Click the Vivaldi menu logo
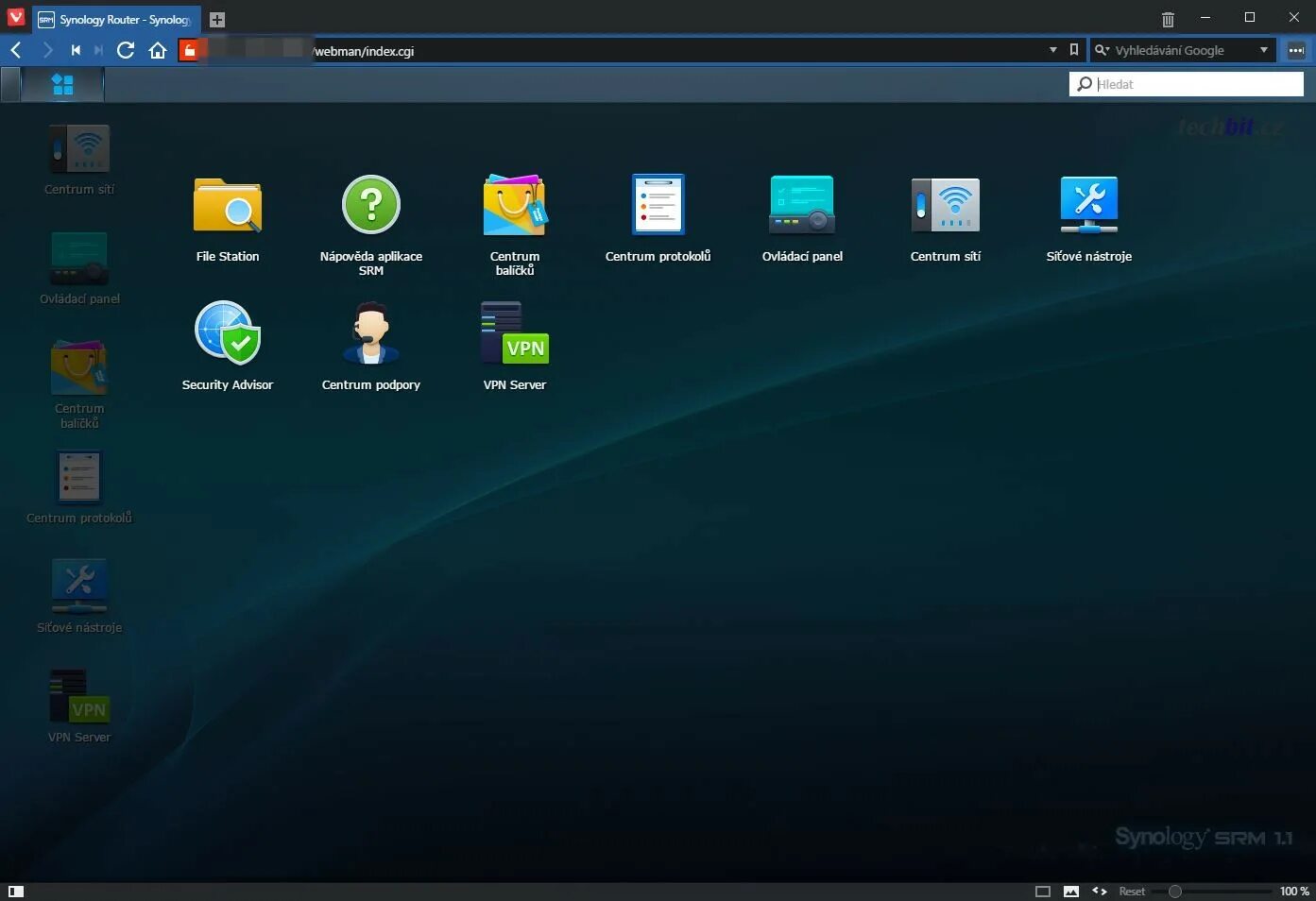This screenshot has height=901, width=1316. pyautogui.click(x=16, y=17)
